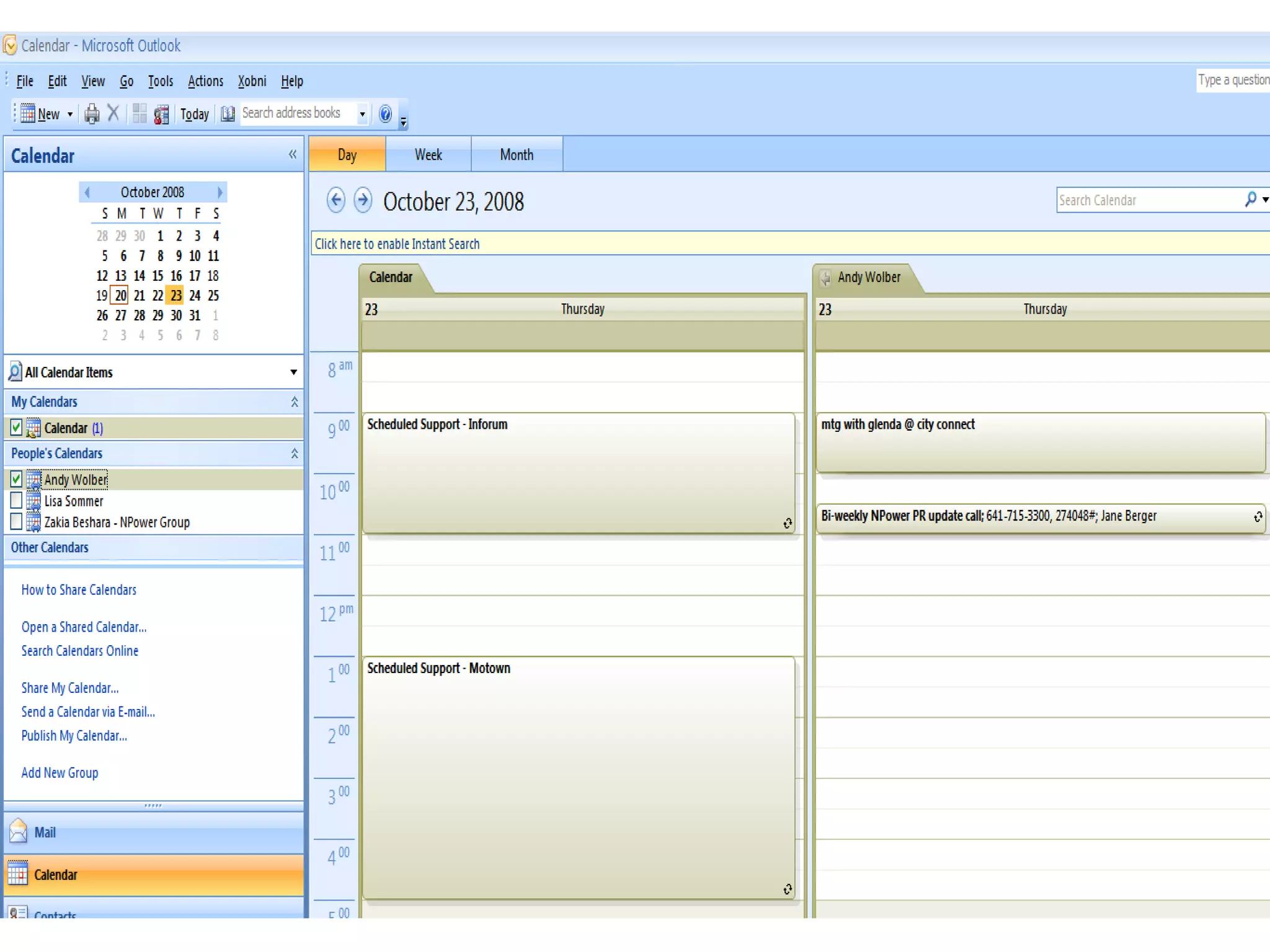Click the Andy Wolber tab overlay arrow
Viewport: 1270px width, 952px height.
[825, 278]
